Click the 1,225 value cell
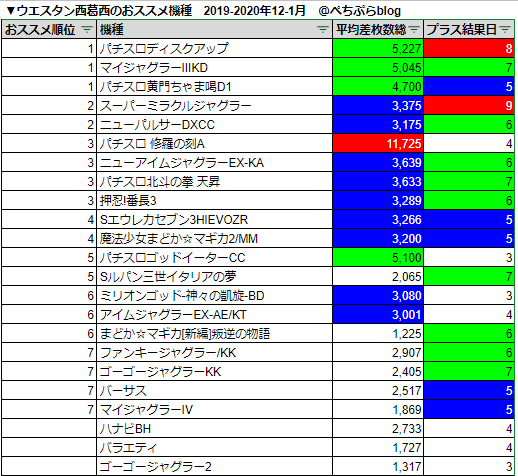 378,333
